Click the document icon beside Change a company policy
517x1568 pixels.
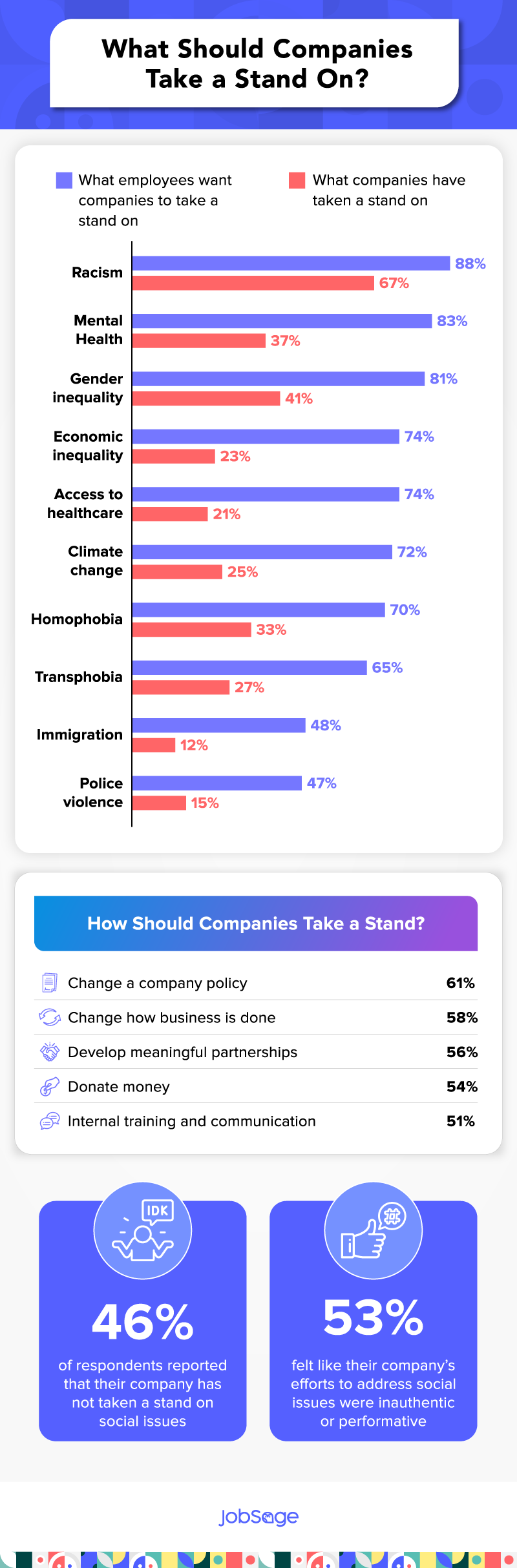point(49,982)
